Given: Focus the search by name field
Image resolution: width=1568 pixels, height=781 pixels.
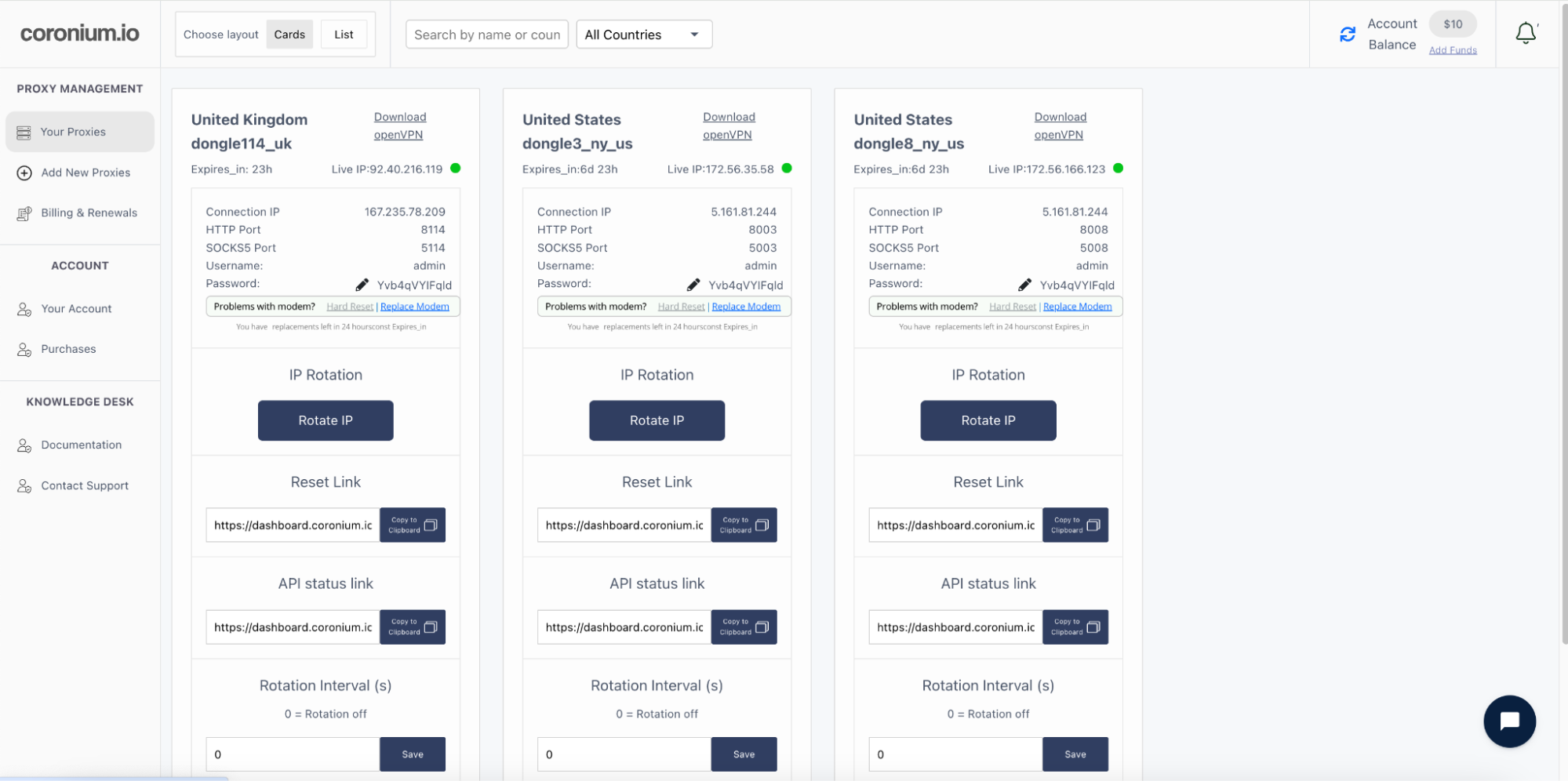Looking at the screenshot, I should 487,35.
